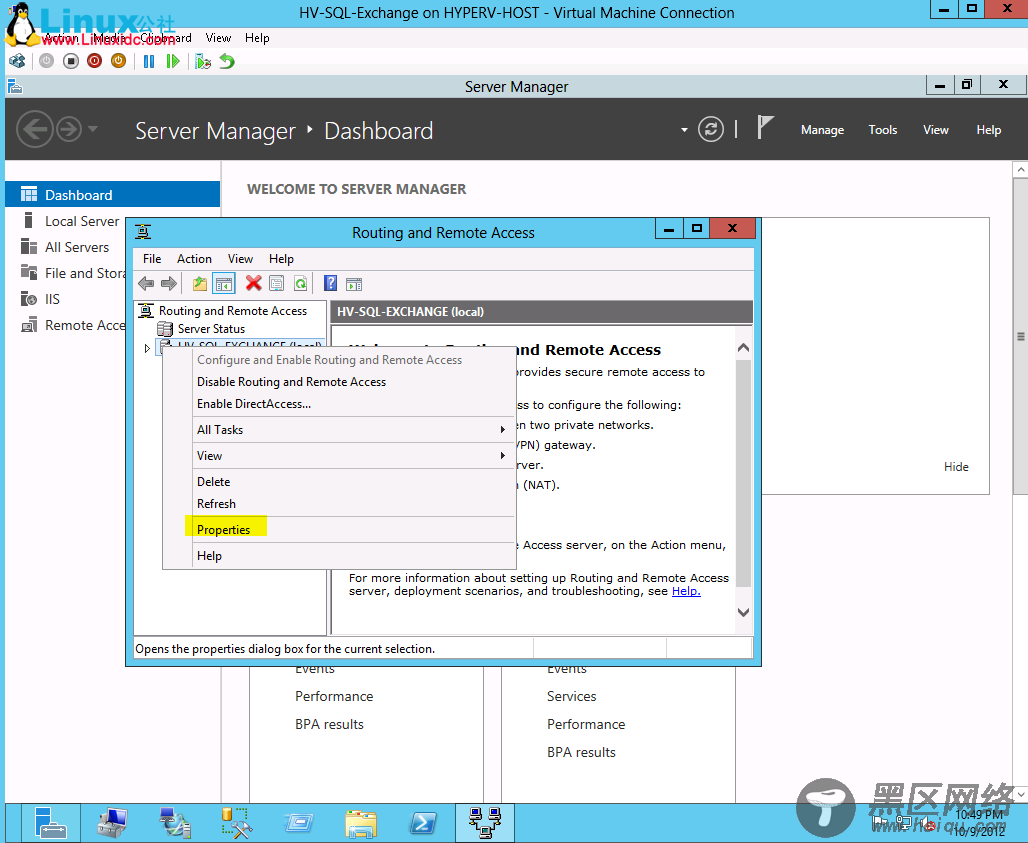The image size is (1028, 843).
Task: Go back in Server Manager navigation
Action: 34,129
